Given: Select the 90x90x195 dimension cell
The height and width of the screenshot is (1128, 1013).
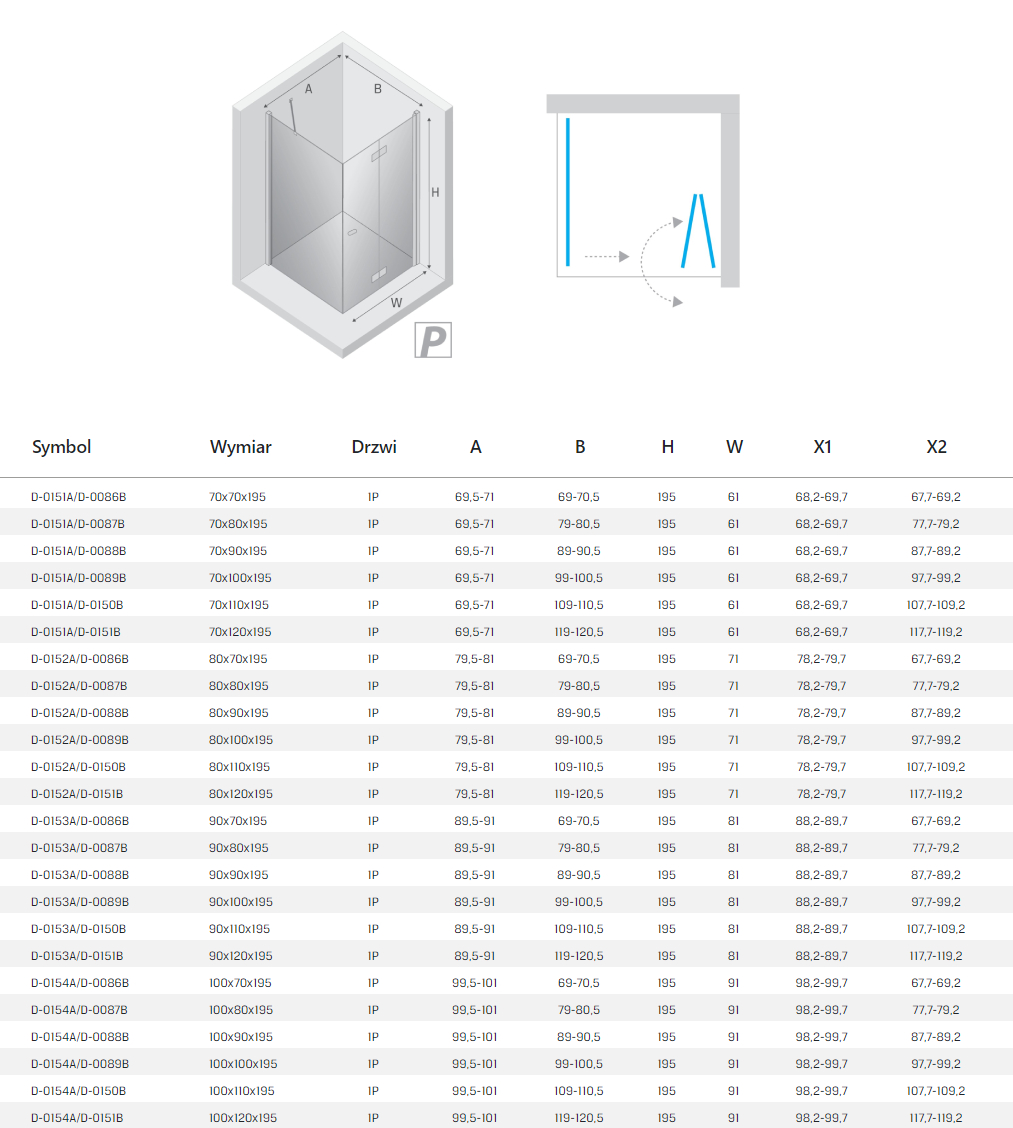Looking at the screenshot, I should (x=238, y=875).
